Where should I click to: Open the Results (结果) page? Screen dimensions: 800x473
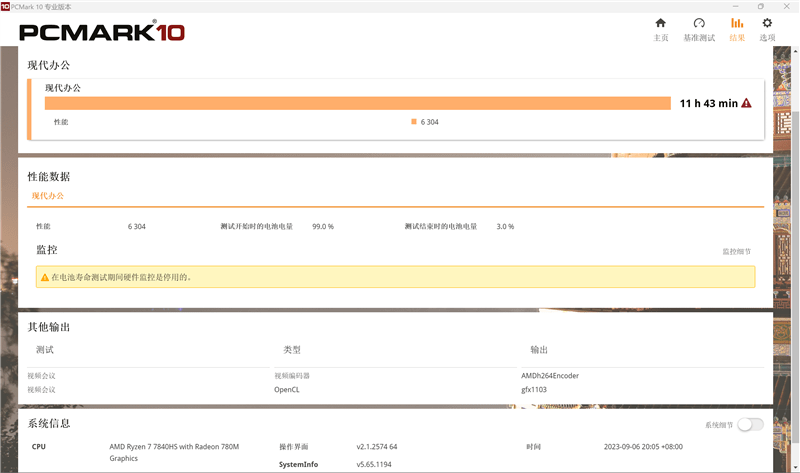pyautogui.click(x=737, y=30)
